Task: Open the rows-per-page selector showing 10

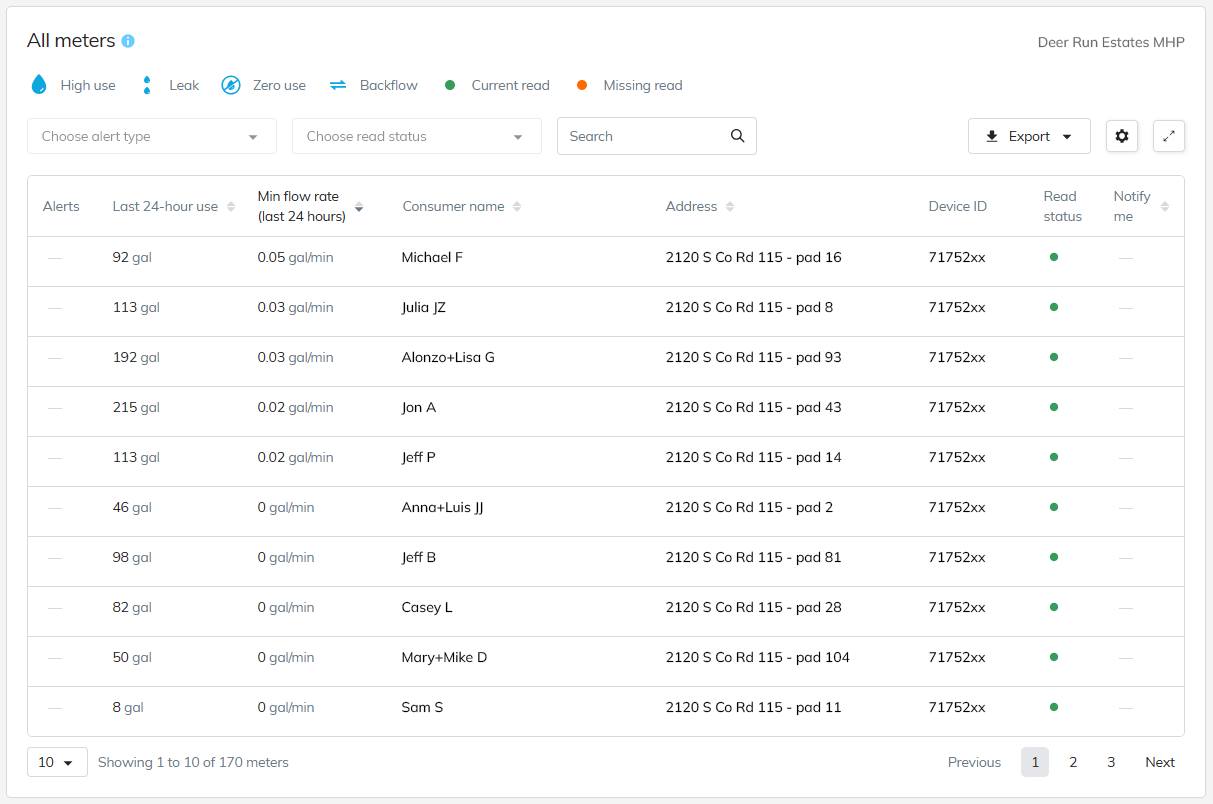Action: (x=57, y=761)
